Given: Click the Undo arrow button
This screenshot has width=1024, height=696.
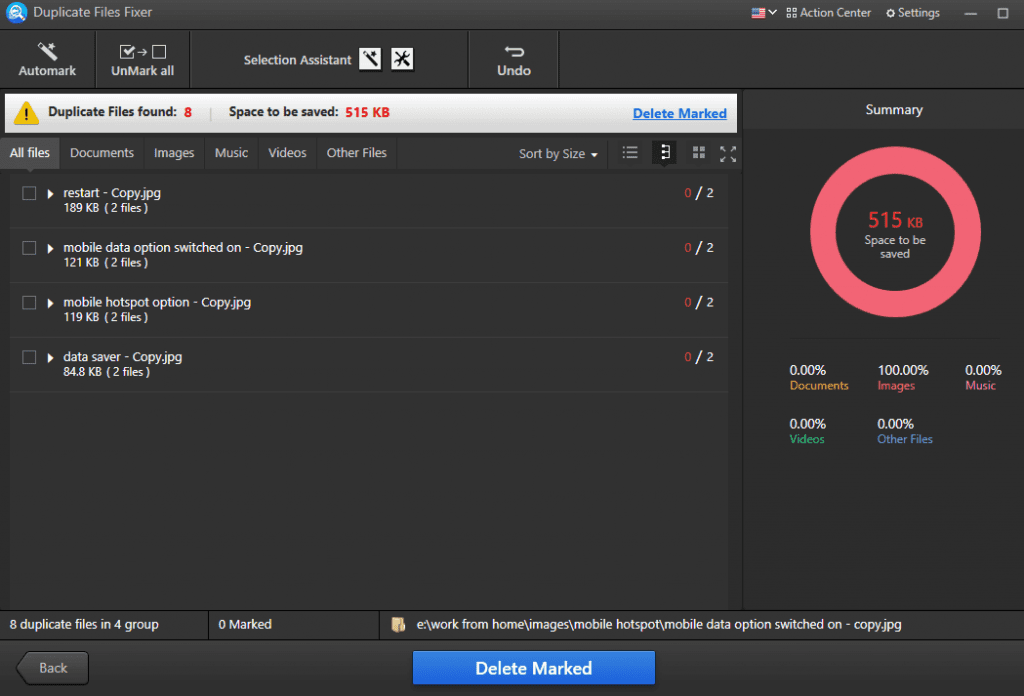Looking at the screenshot, I should tap(514, 59).
